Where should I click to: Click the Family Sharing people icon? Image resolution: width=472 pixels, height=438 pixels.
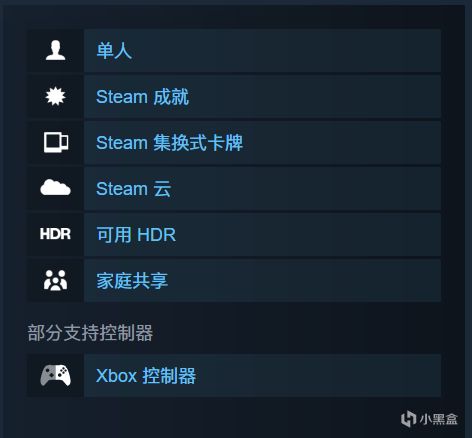55,280
